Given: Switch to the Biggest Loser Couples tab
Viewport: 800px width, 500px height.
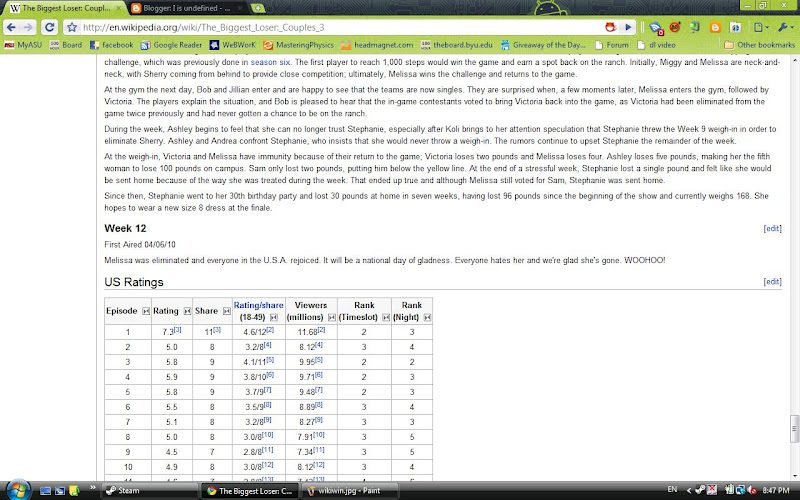Looking at the screenshot, I should pyautogui.click(x=64, y=8).
